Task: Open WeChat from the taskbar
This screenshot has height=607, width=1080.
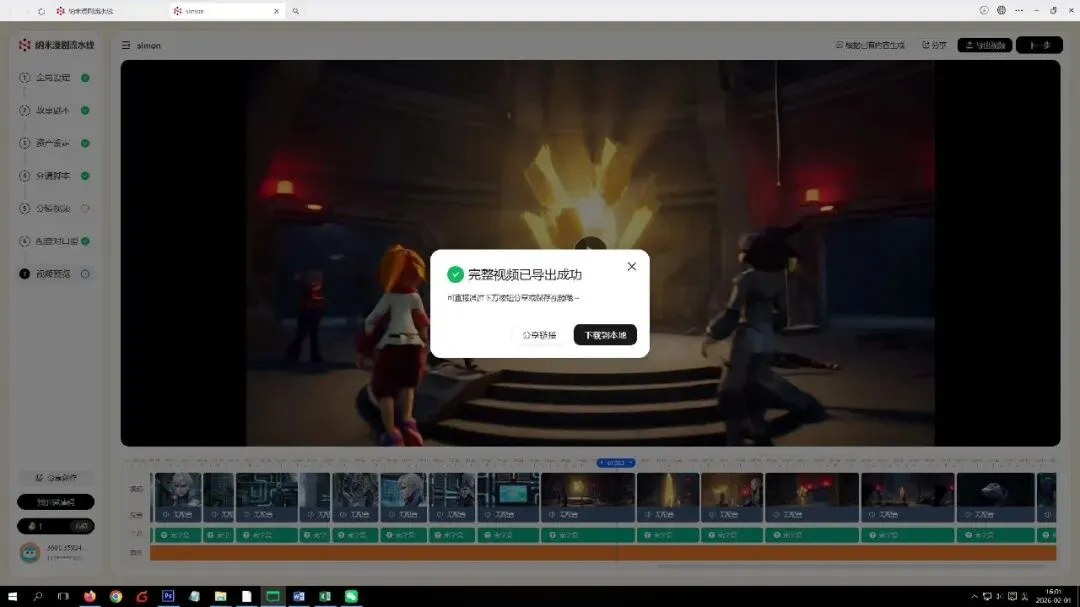Action: pyautogui.click(x=351, y=597)
